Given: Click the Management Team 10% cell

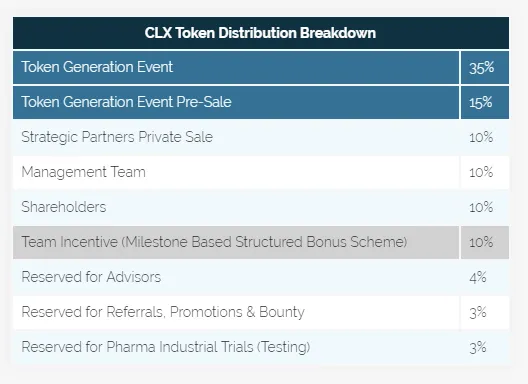Looking at the screenshot, I should tap(485, 172).
